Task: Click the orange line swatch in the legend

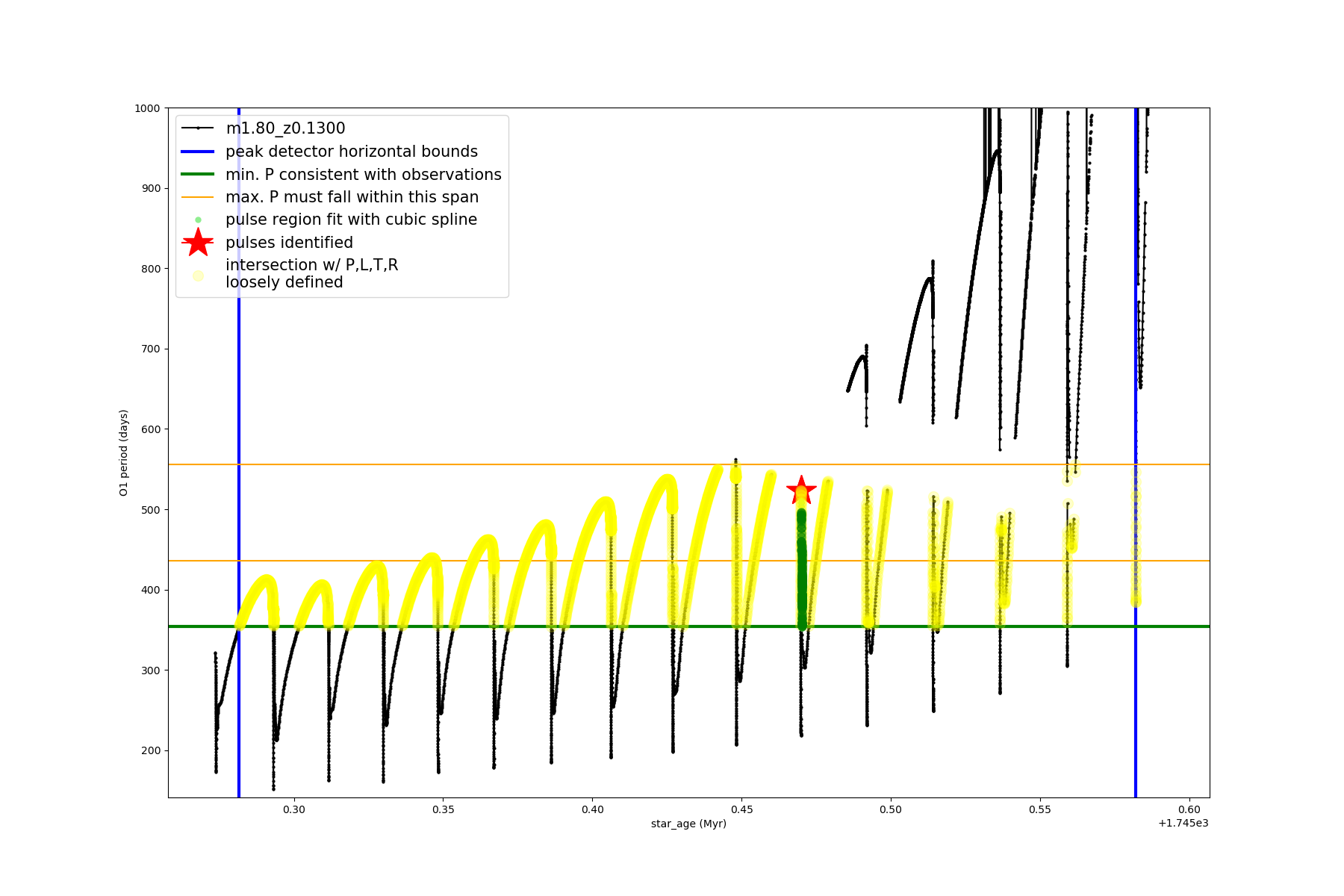Action: point(198,197)
